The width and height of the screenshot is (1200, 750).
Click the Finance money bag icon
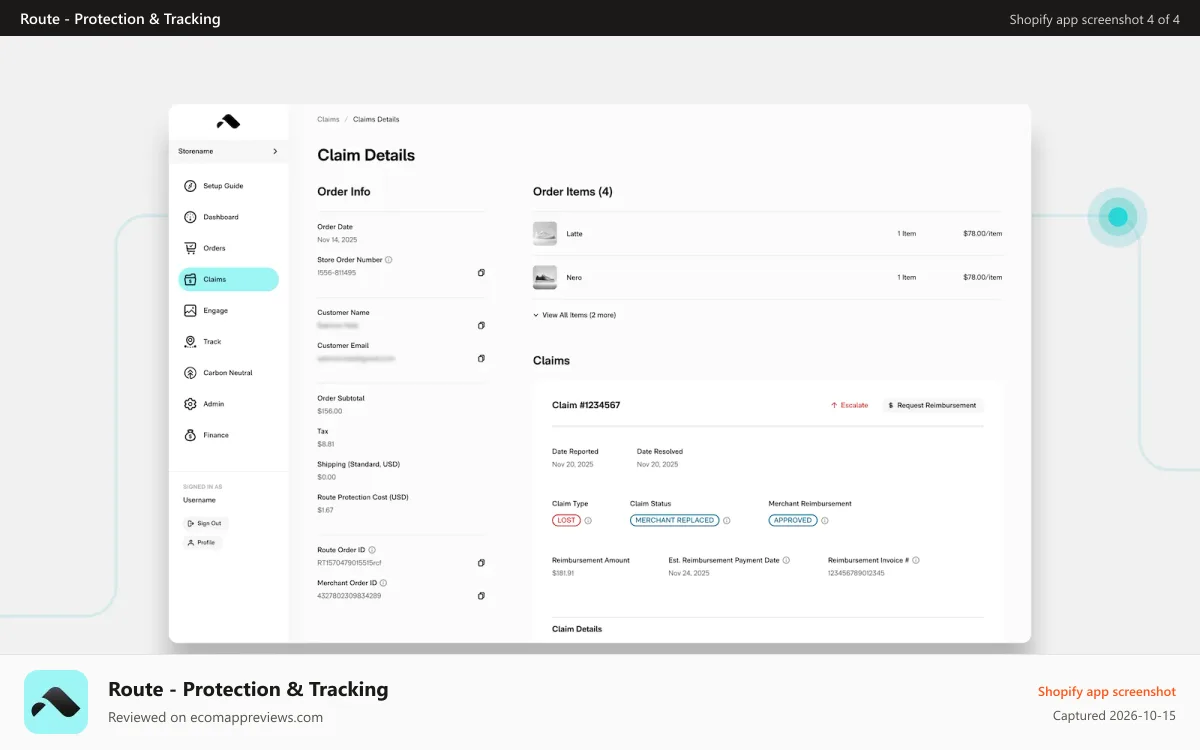[190, 435]
